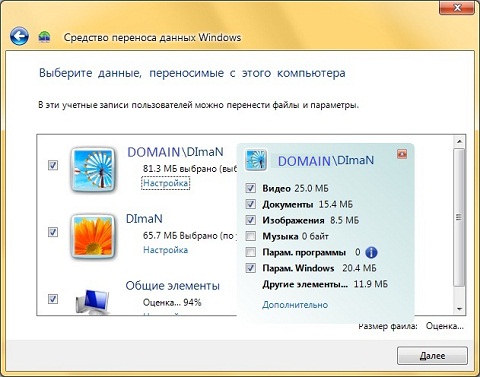This screenshot has height=377, width=480.
Task: Click the 'Музыка' label in popup
Action: pyautogui.click(x=280, y=236)
